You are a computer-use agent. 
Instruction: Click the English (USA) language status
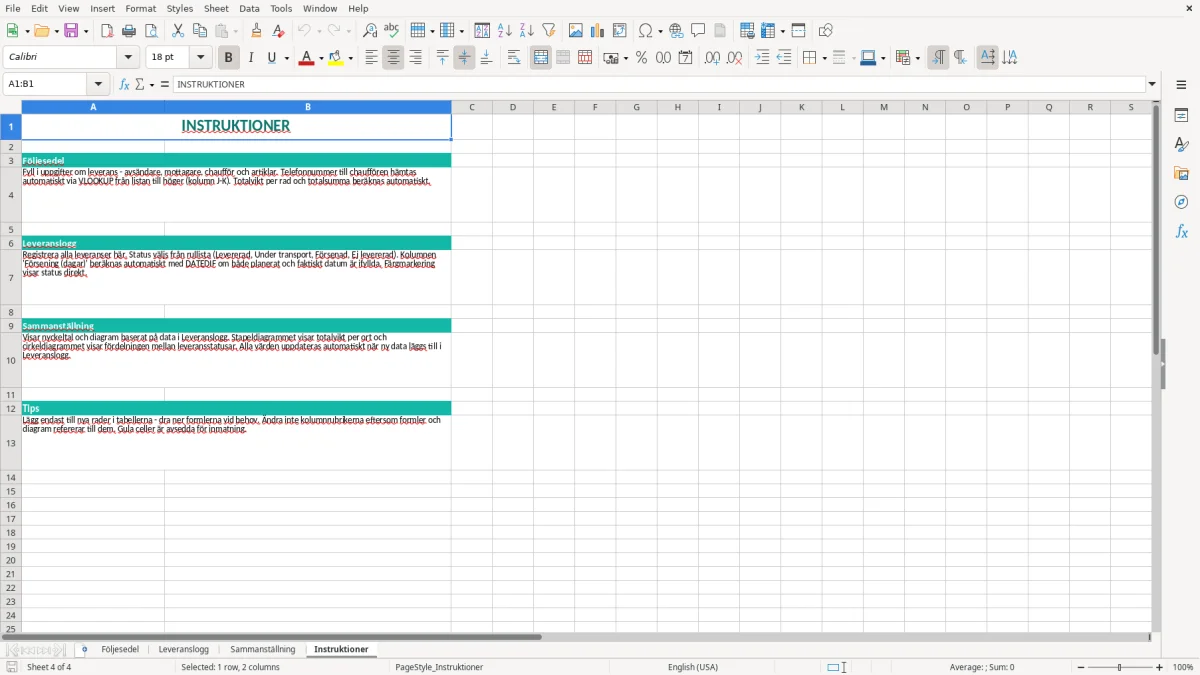pos(693,667)
